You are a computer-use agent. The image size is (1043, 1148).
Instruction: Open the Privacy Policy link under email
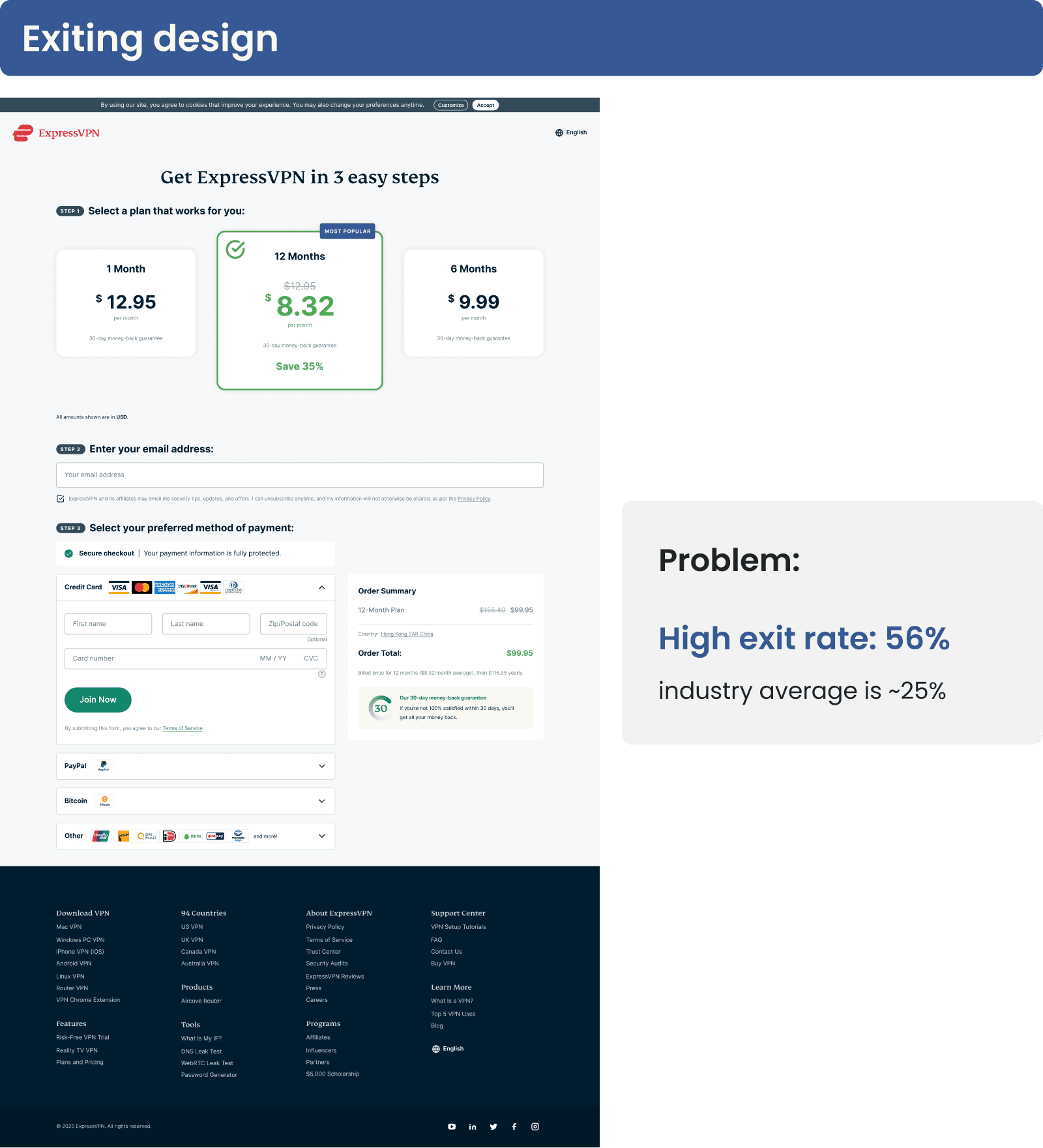pyautogui.click(x=474, y=499)
